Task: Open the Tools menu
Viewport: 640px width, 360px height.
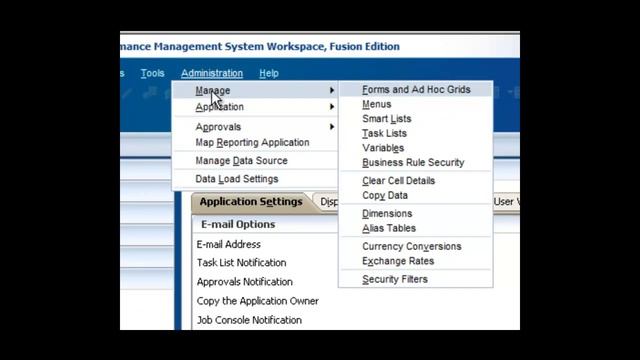Action: pyautogui.click(x=152, y=73)
